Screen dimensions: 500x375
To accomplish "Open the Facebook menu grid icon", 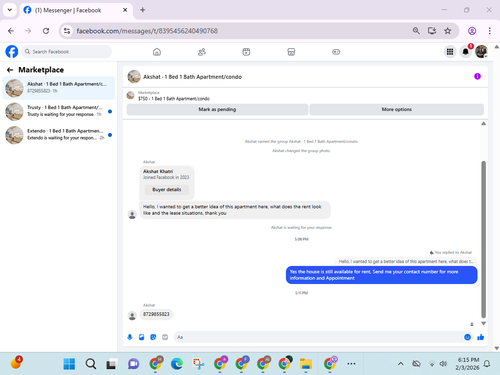I will click(450, 52).
